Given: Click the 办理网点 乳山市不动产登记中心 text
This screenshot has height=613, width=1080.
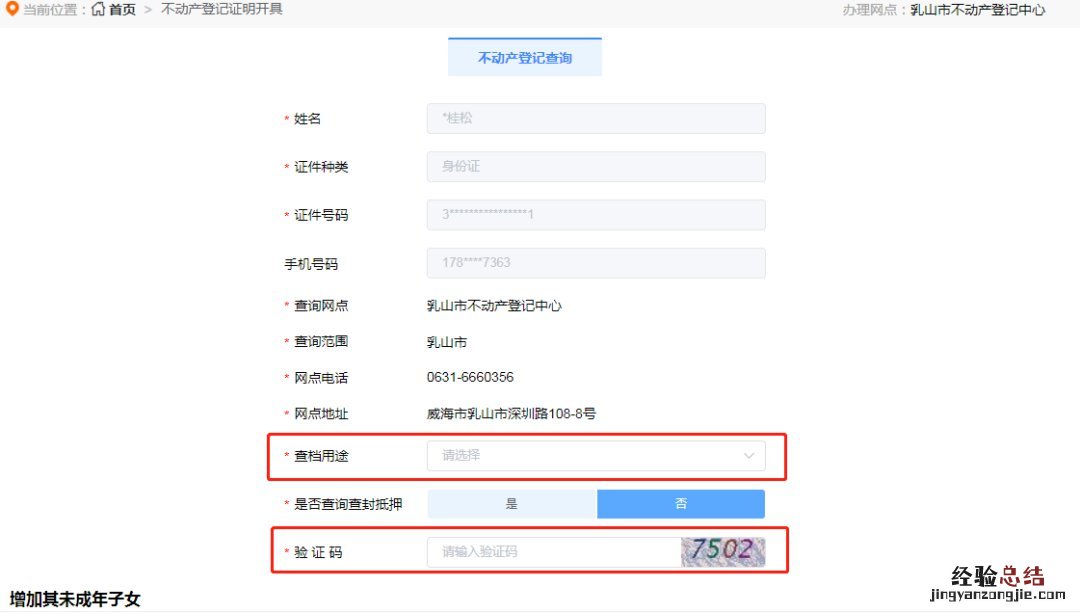Looking at the screenshot, I should 977,10.
